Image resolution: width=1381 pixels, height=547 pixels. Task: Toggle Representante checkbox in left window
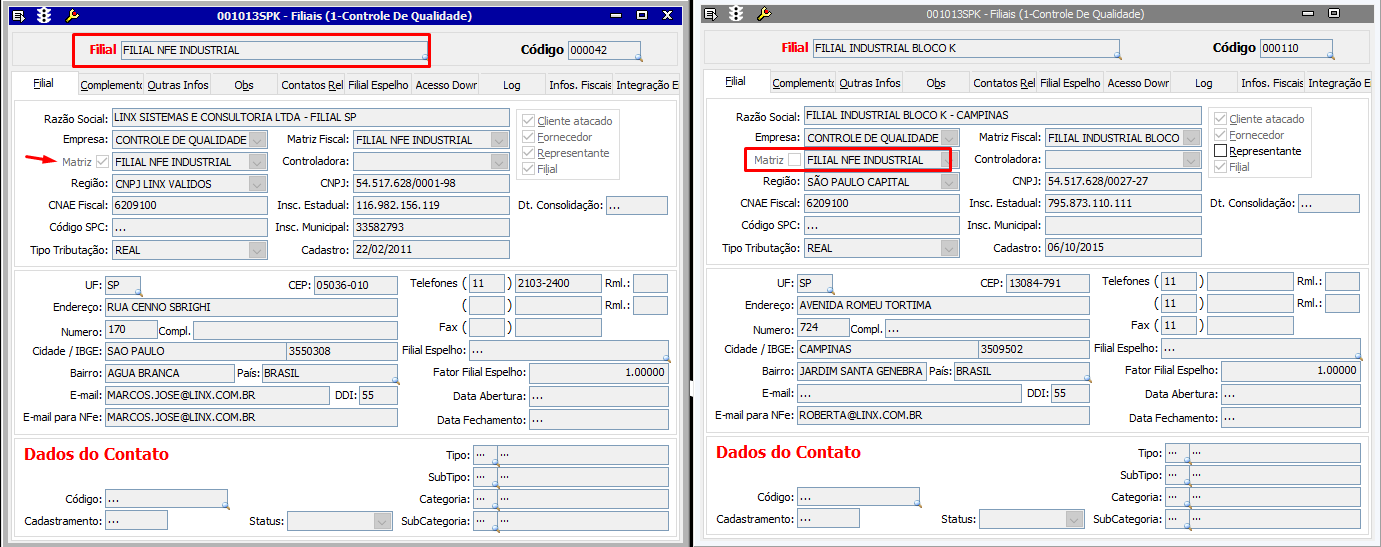(x=528, y=153)
